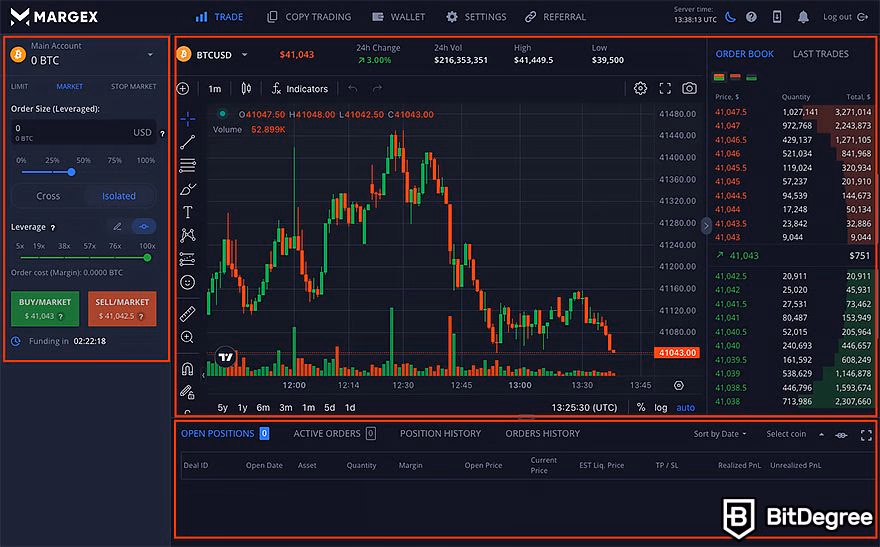Screen dimensions: 880x547
Task: Click the SELL/MARKET button
Action: [x=122, y=309]
